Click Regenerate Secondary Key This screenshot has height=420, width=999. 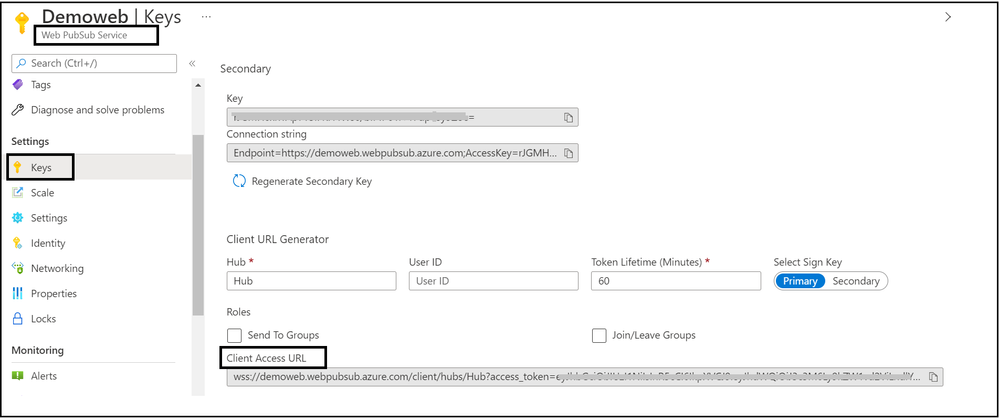pos(312,182)
